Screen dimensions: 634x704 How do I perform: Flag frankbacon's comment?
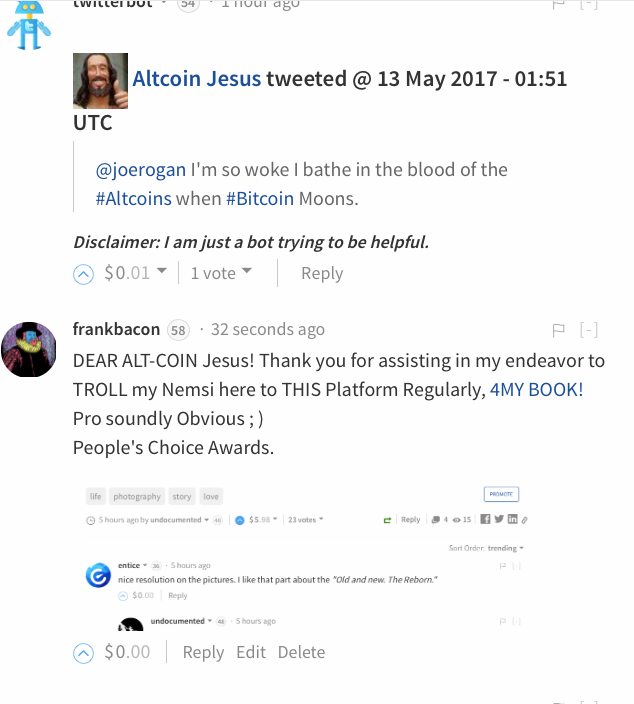coord(559,330)
